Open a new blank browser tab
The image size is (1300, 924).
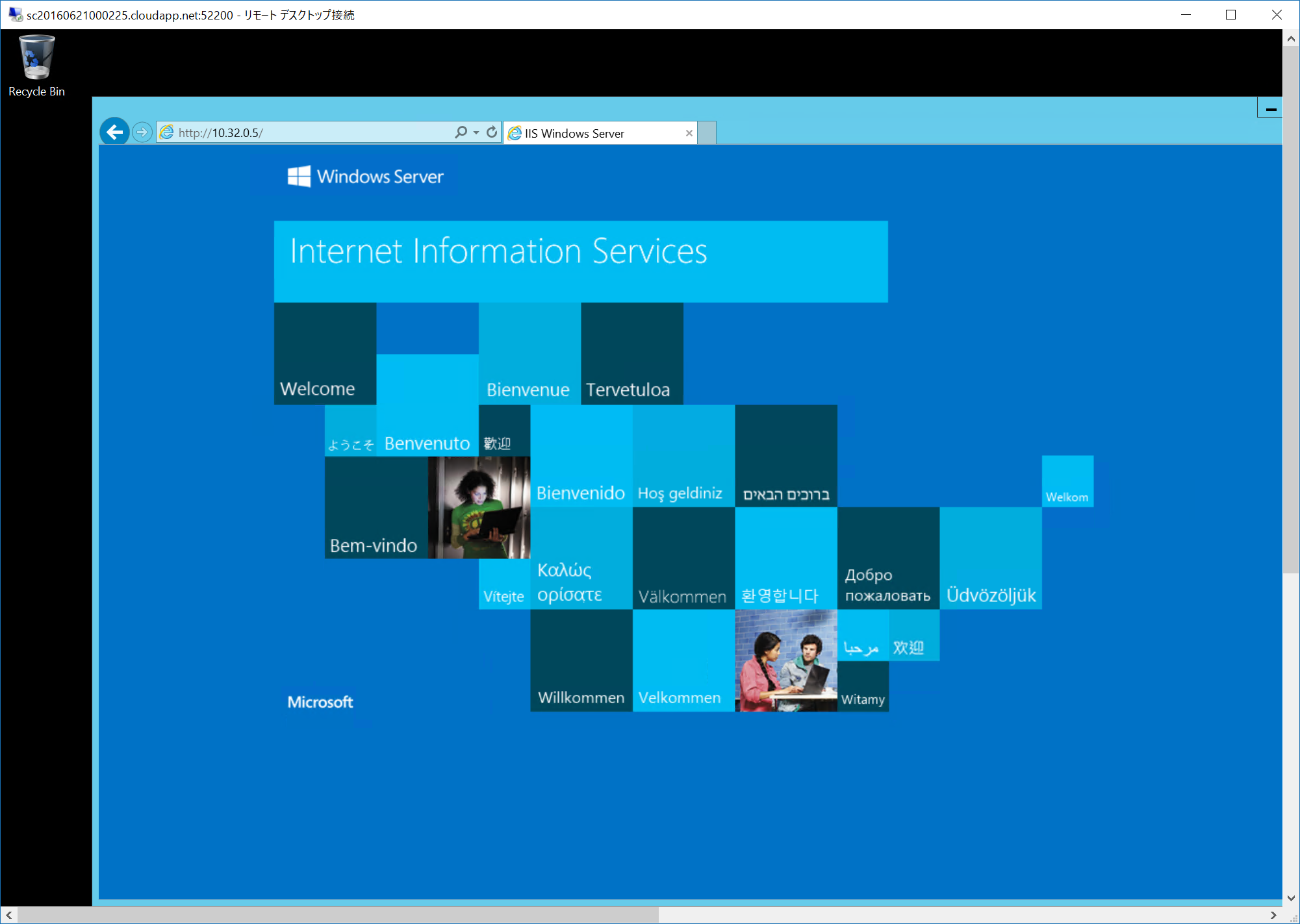707,133
